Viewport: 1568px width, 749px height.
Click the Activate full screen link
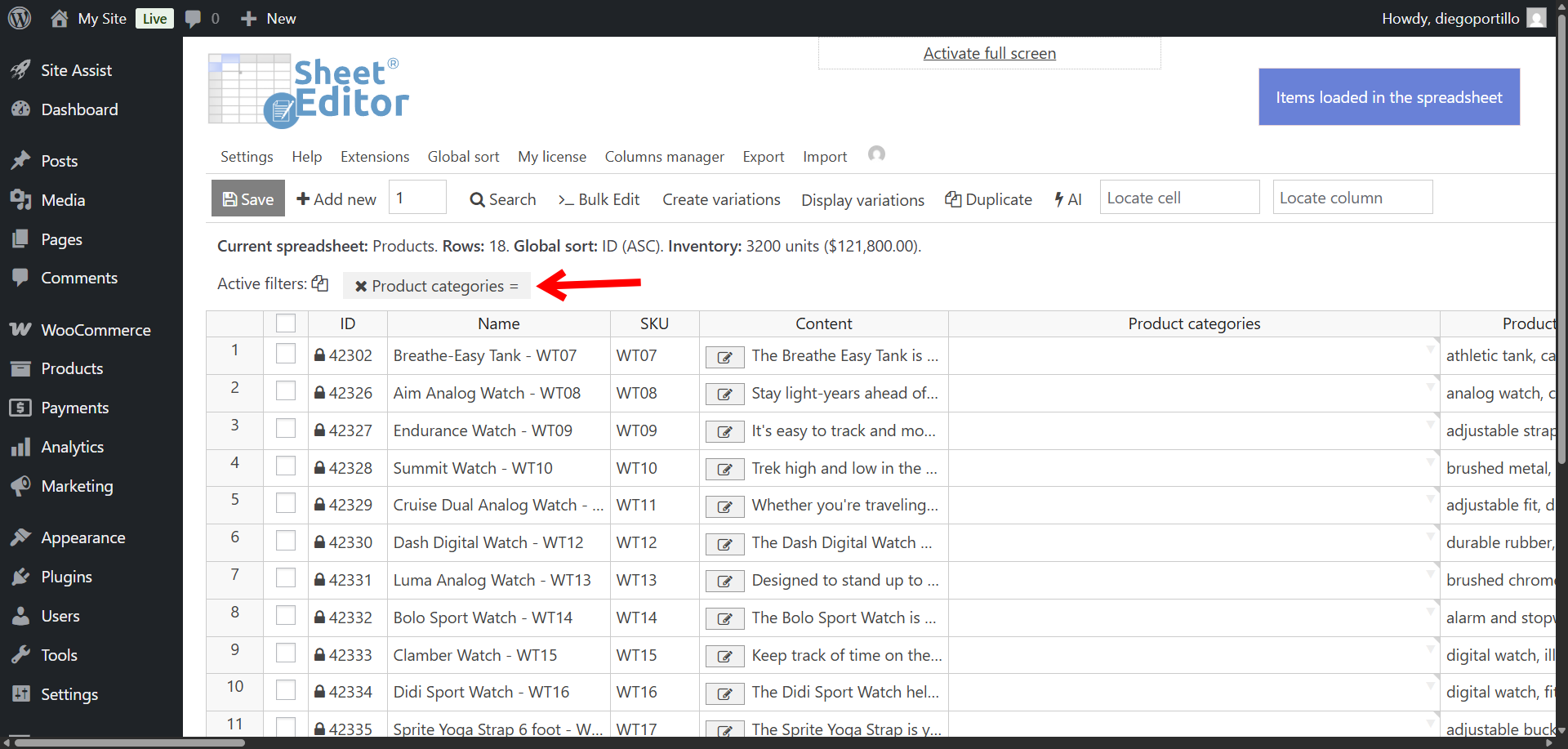click(x=989, y=54)
